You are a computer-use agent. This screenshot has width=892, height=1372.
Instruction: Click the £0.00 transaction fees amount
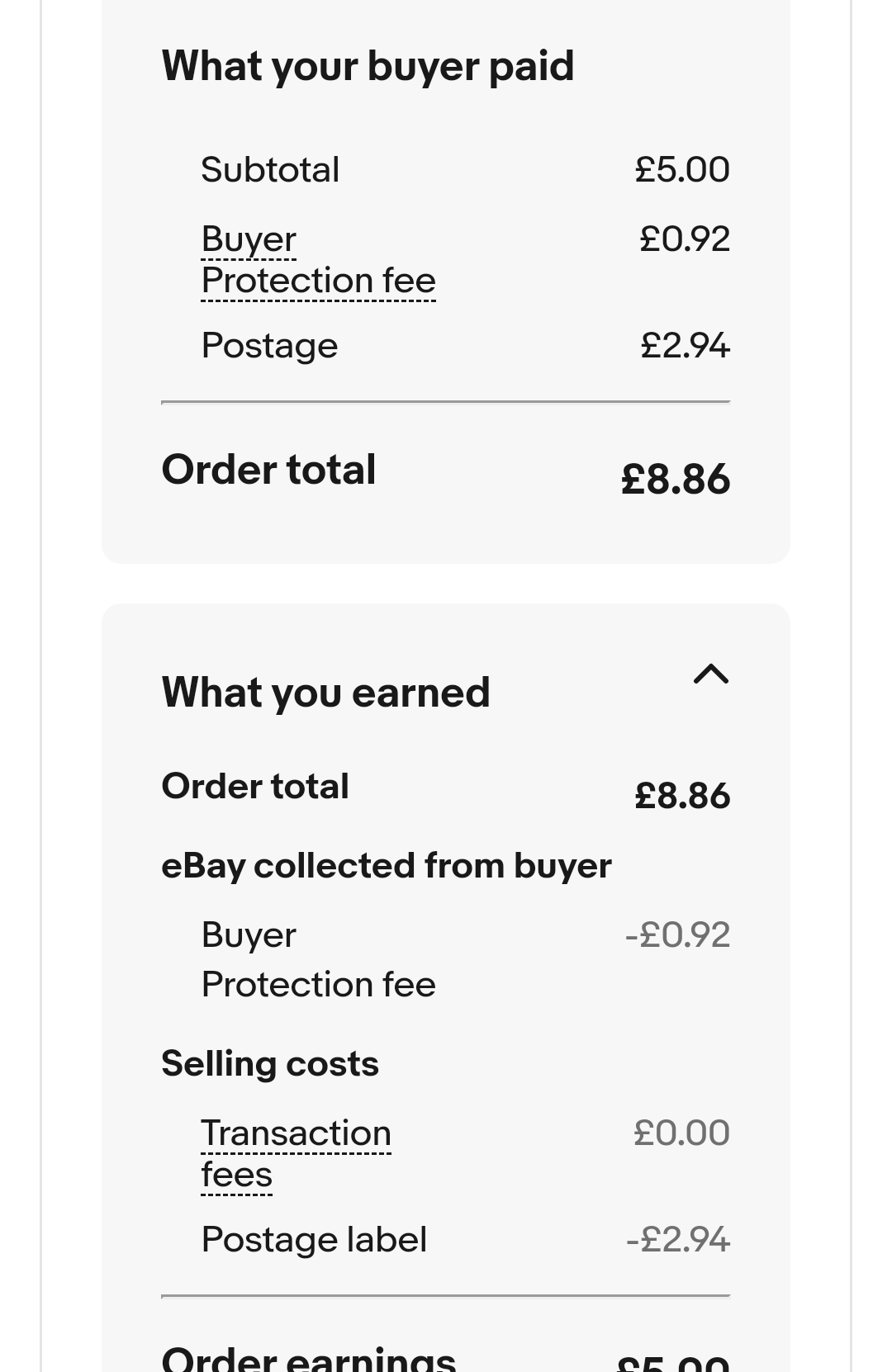pyautogui.click(x=681, y=1133)
